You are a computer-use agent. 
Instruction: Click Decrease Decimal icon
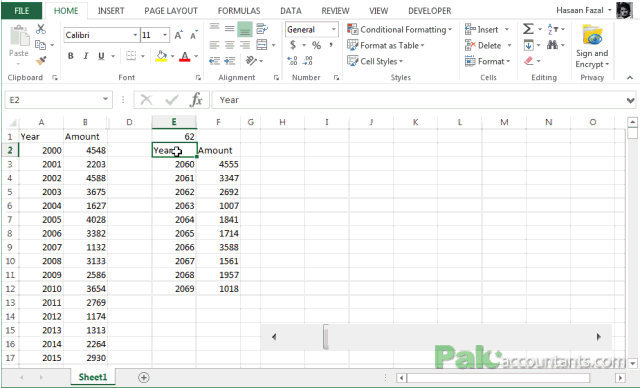tap(308, 61)
